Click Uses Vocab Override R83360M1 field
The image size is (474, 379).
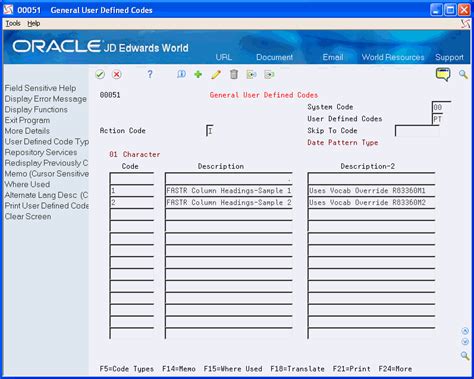371,191
